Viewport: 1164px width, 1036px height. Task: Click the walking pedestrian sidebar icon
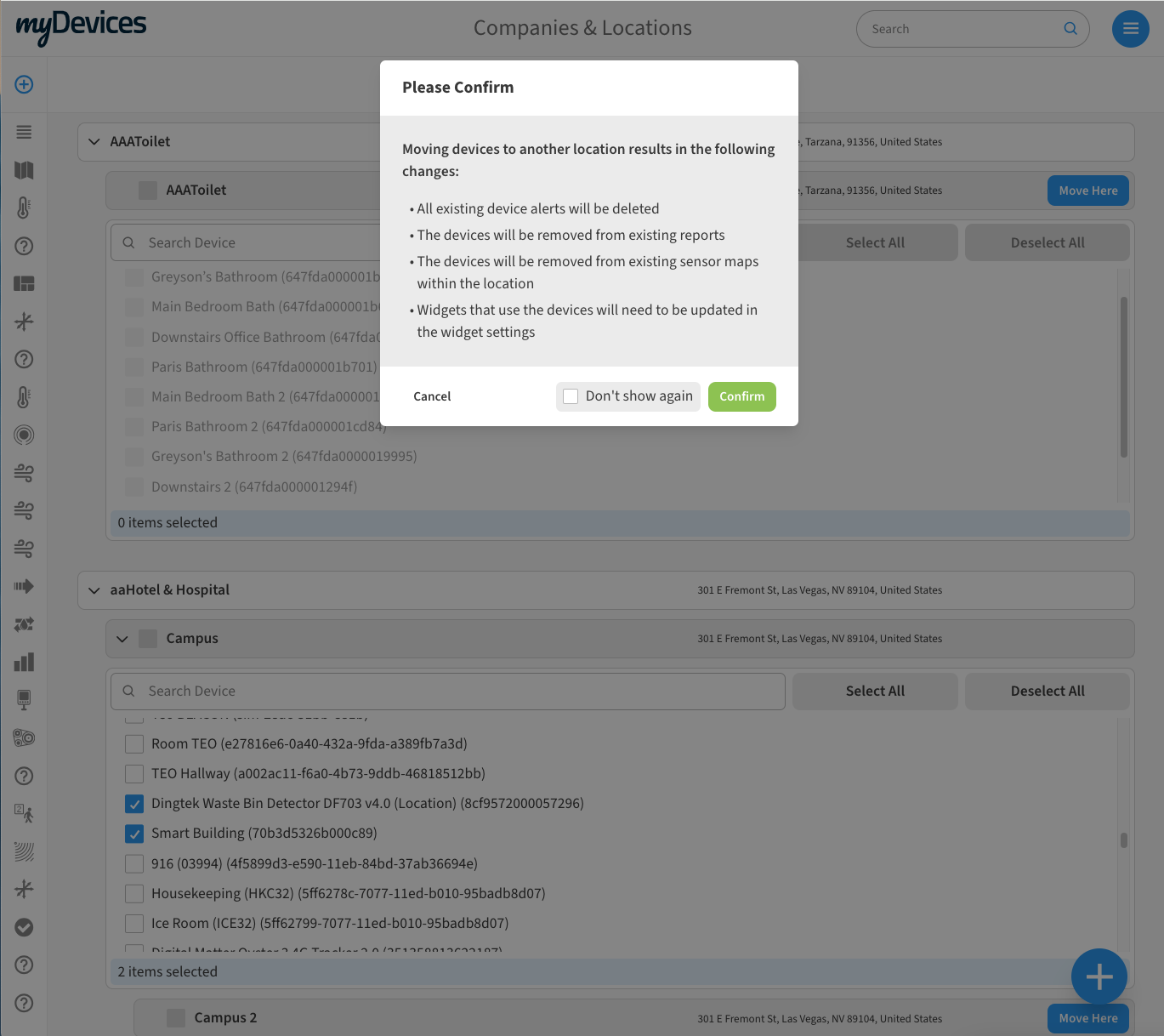click(24, 814)
